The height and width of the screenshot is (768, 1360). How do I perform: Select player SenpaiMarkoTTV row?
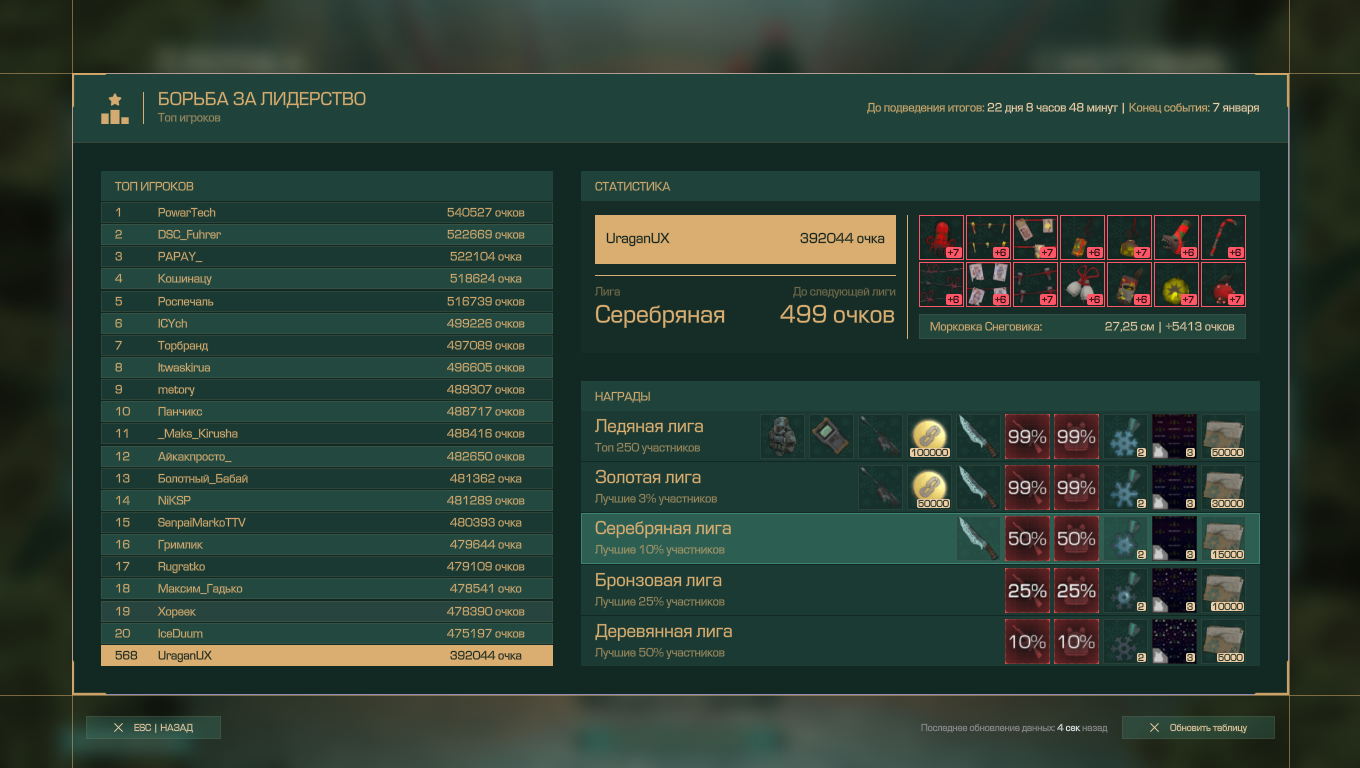click(x=327, y=522)
